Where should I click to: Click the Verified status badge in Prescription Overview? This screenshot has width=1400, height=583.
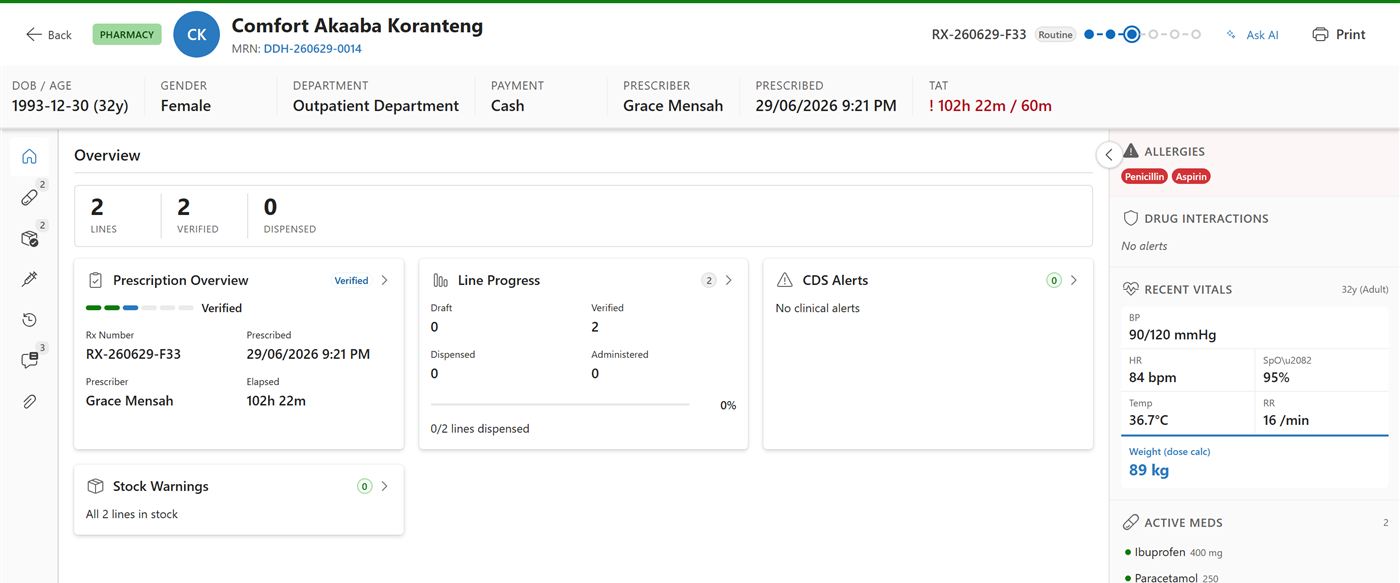[x=351, y=281]
